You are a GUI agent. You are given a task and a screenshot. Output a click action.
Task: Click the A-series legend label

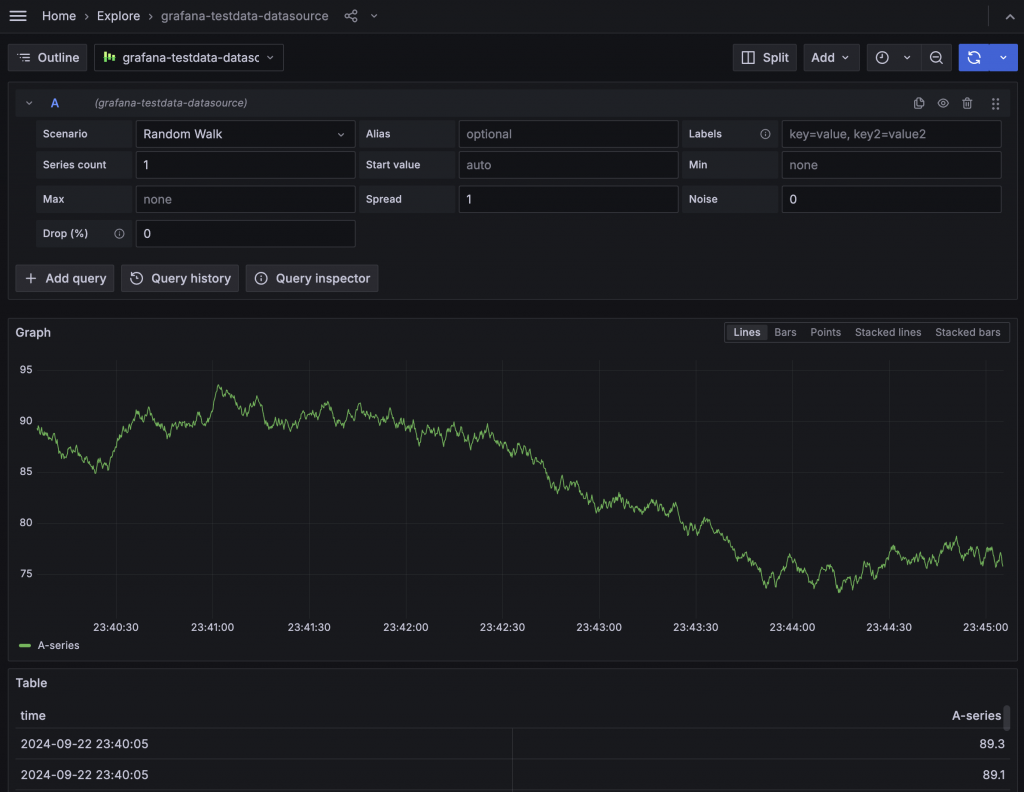(58, 645)
